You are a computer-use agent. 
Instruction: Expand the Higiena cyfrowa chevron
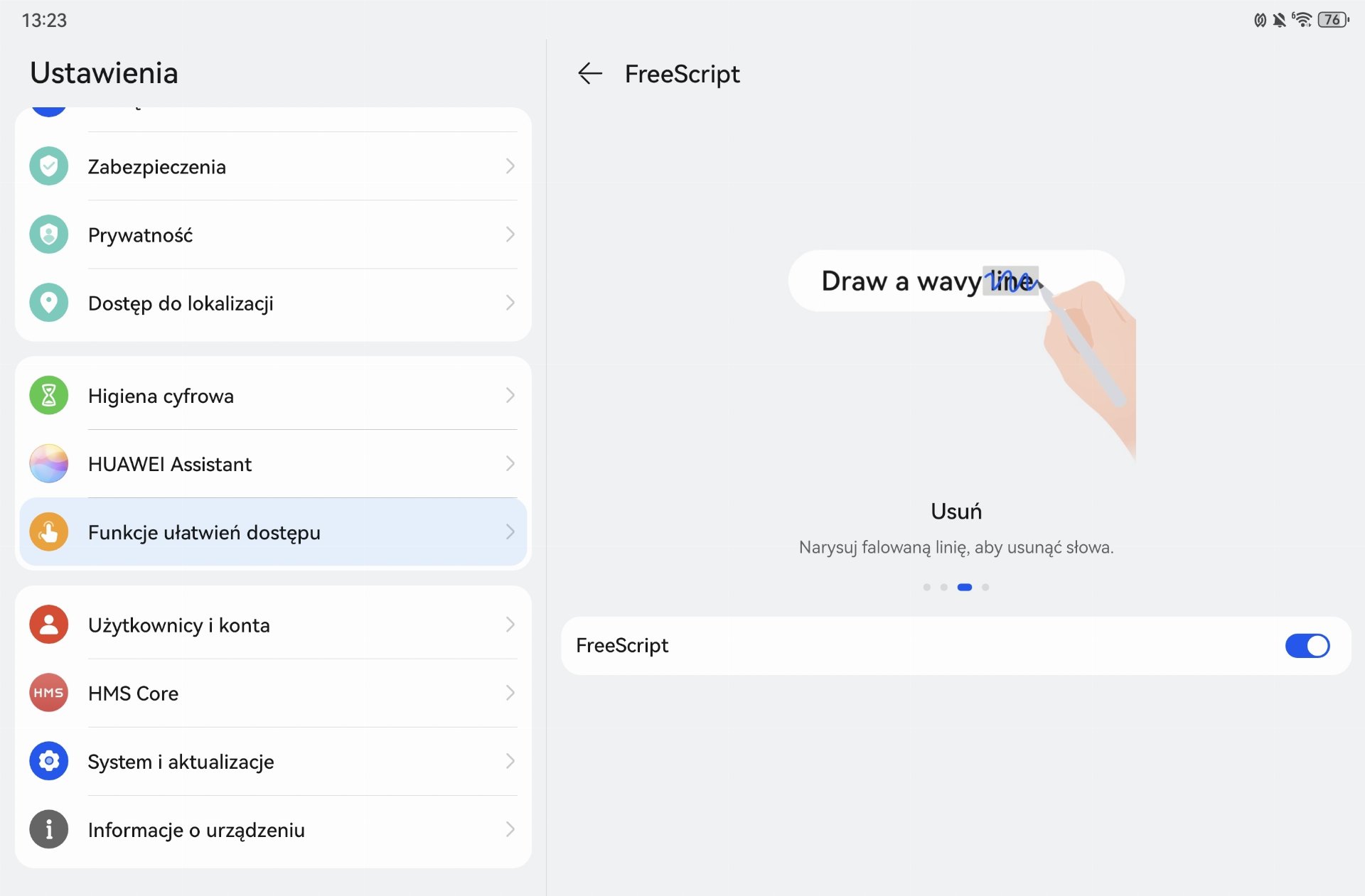tap(510, 396)
